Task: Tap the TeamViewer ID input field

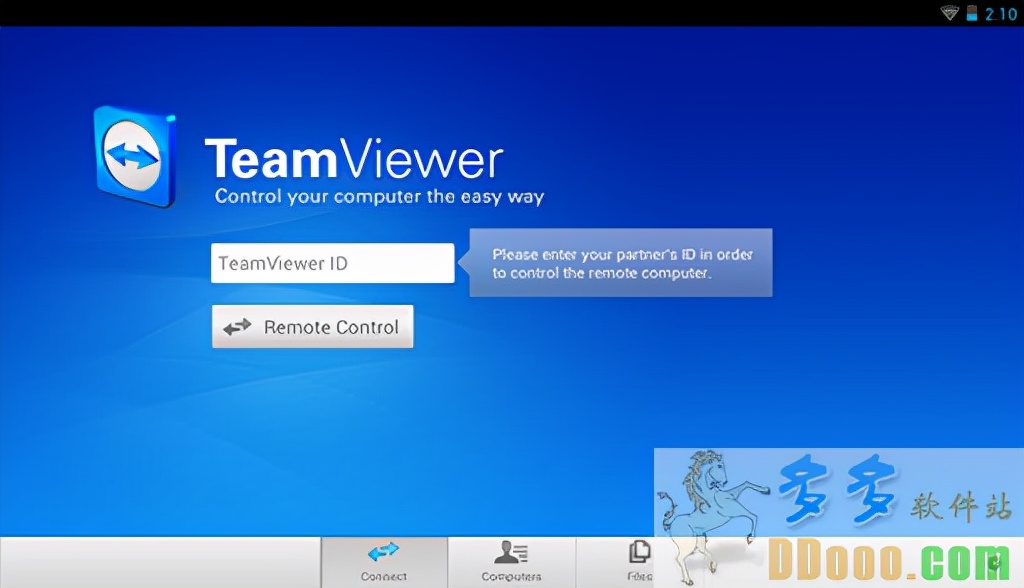Action: [332, 262]
